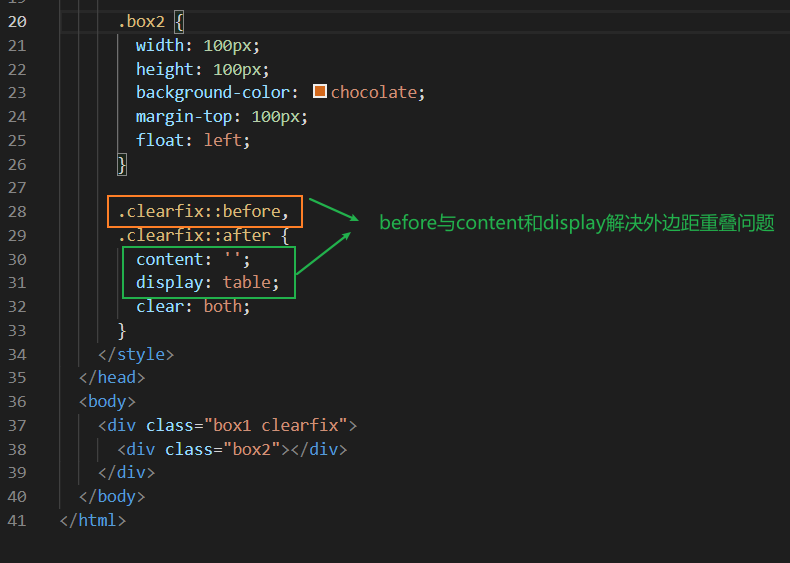Click the closing '</body>' tag

coord(112,496)
